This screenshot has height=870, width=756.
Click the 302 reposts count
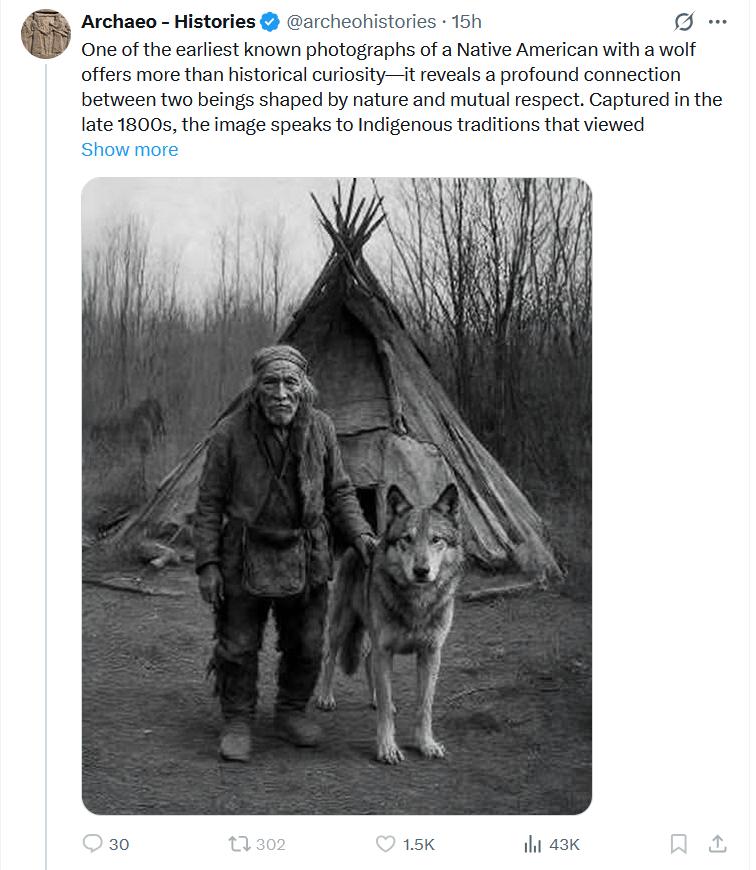270,845
